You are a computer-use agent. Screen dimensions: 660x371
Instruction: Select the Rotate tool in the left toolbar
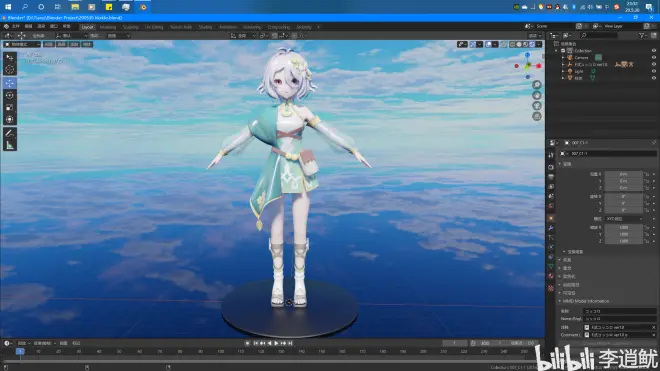(x=10, y=95)
